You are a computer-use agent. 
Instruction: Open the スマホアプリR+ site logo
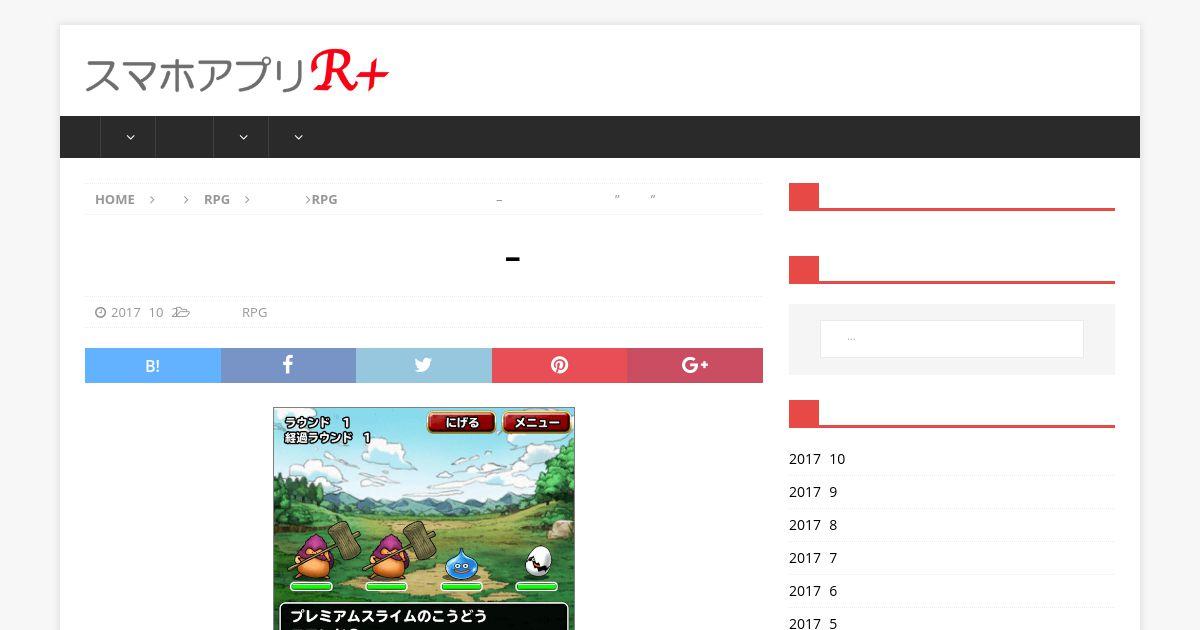coord(237,71)
